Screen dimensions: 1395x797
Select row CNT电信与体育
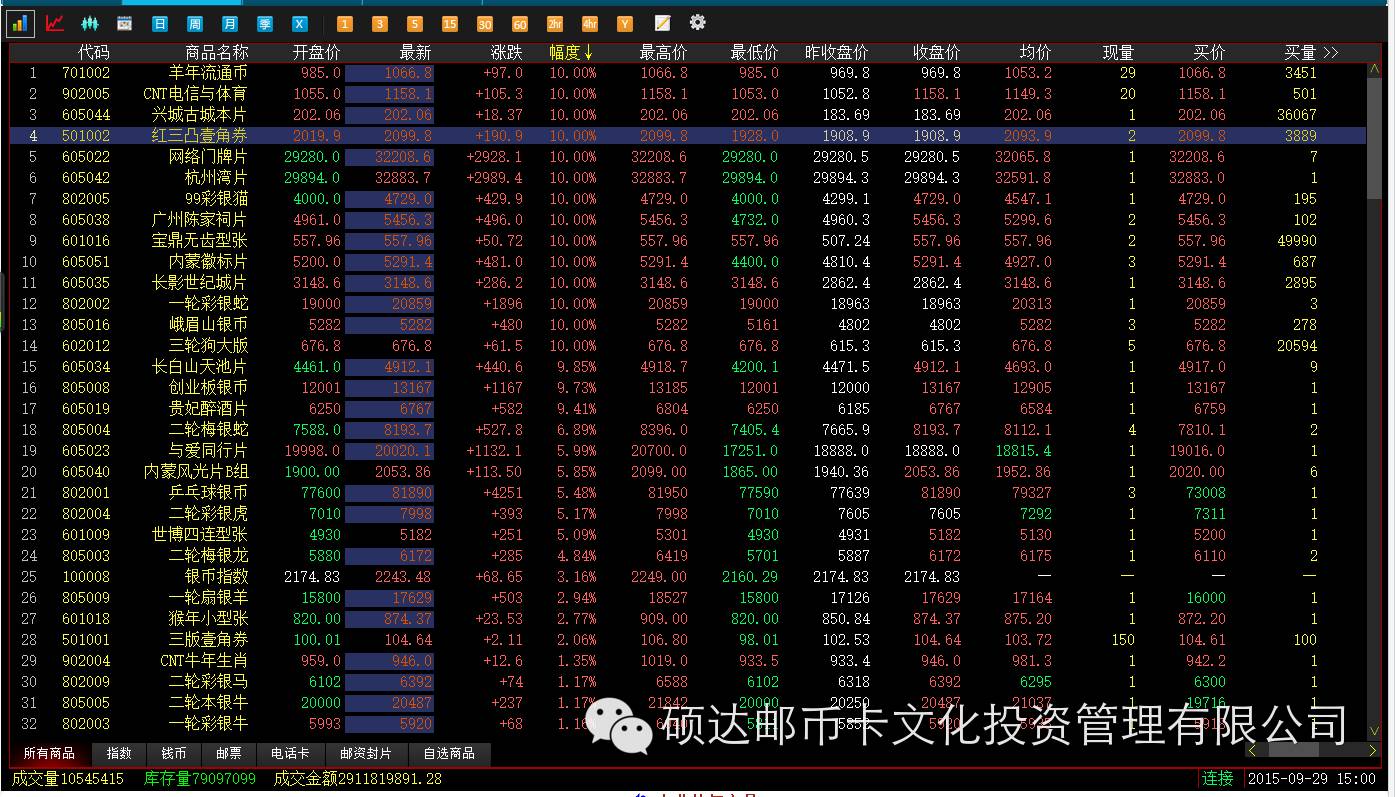coord(688,94)
